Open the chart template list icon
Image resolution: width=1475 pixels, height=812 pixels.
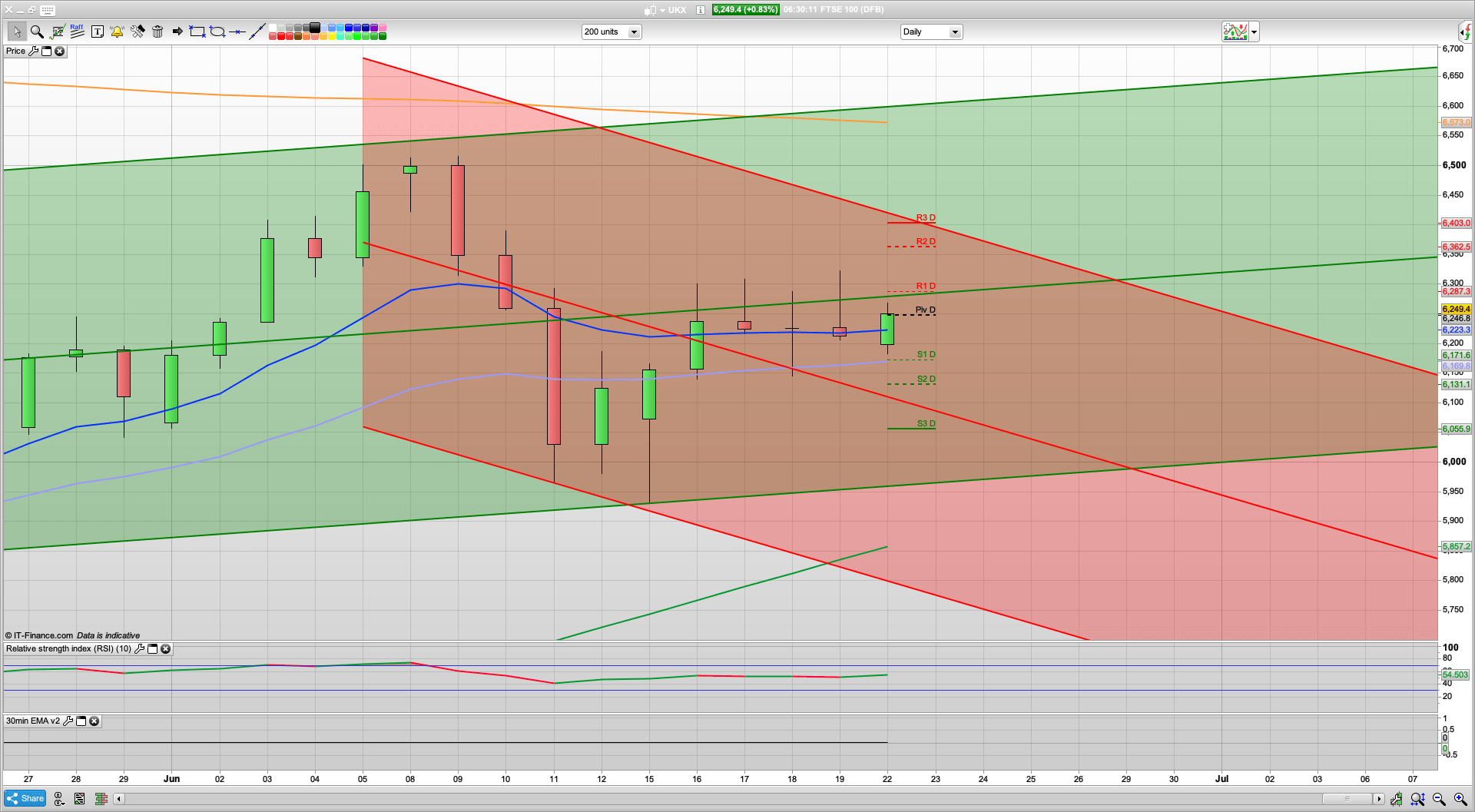(x=79, y=799)
